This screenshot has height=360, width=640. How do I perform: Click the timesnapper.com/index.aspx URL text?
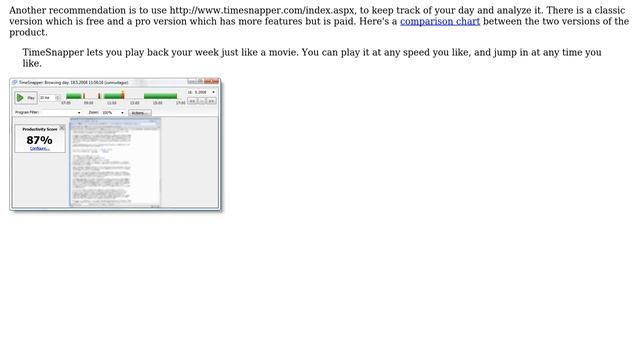[x=262, y=10]
